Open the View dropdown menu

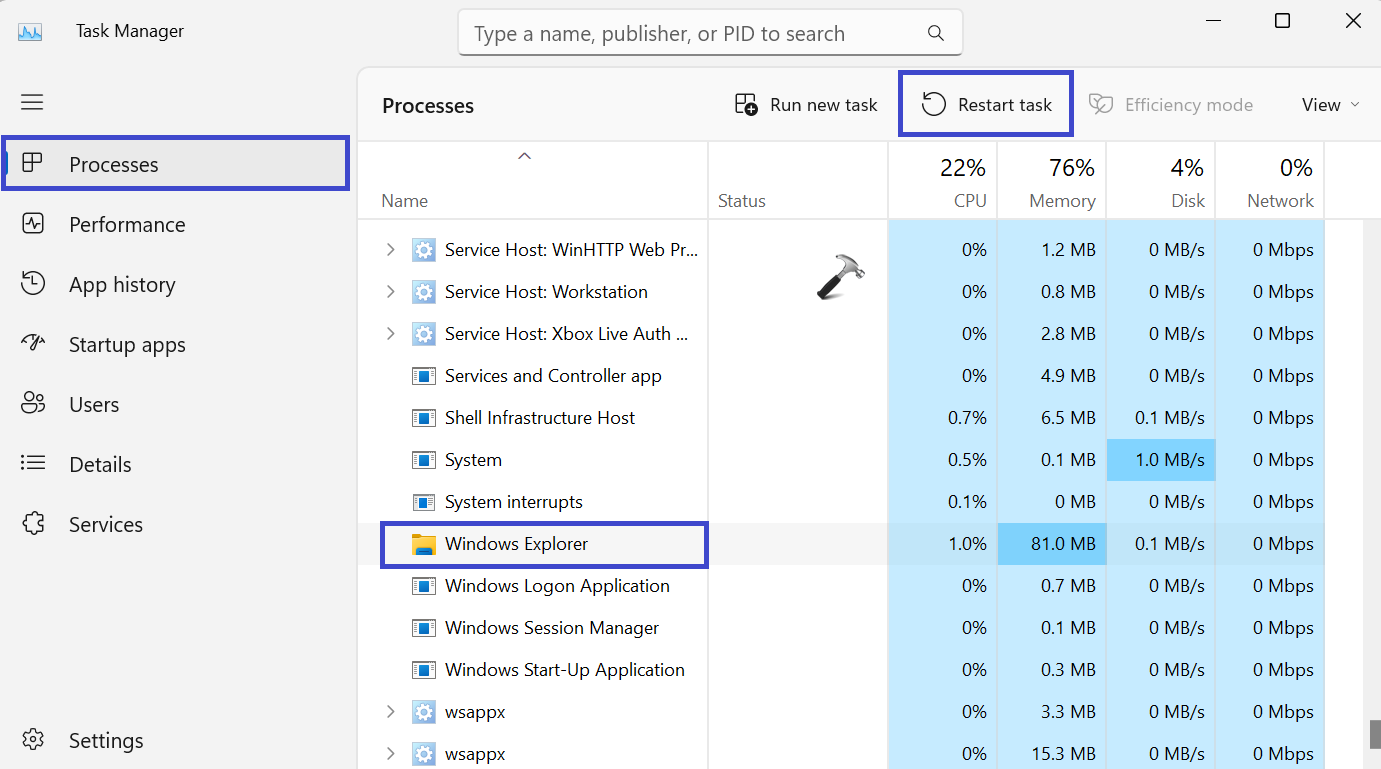(x=1330, y=105)
